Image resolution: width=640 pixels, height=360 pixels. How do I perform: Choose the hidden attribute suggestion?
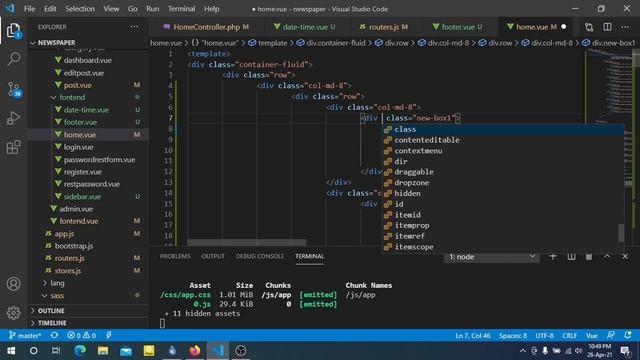coord(502,193)
